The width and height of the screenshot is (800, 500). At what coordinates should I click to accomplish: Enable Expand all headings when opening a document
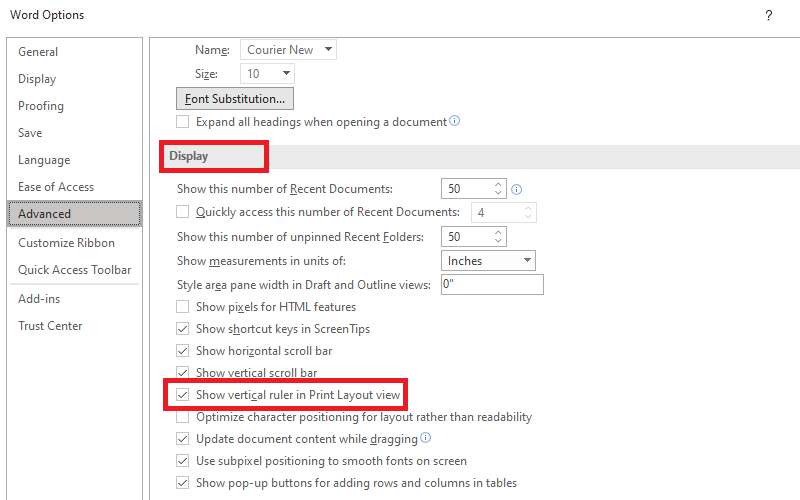pyautogui.click(x=183, y=122)
